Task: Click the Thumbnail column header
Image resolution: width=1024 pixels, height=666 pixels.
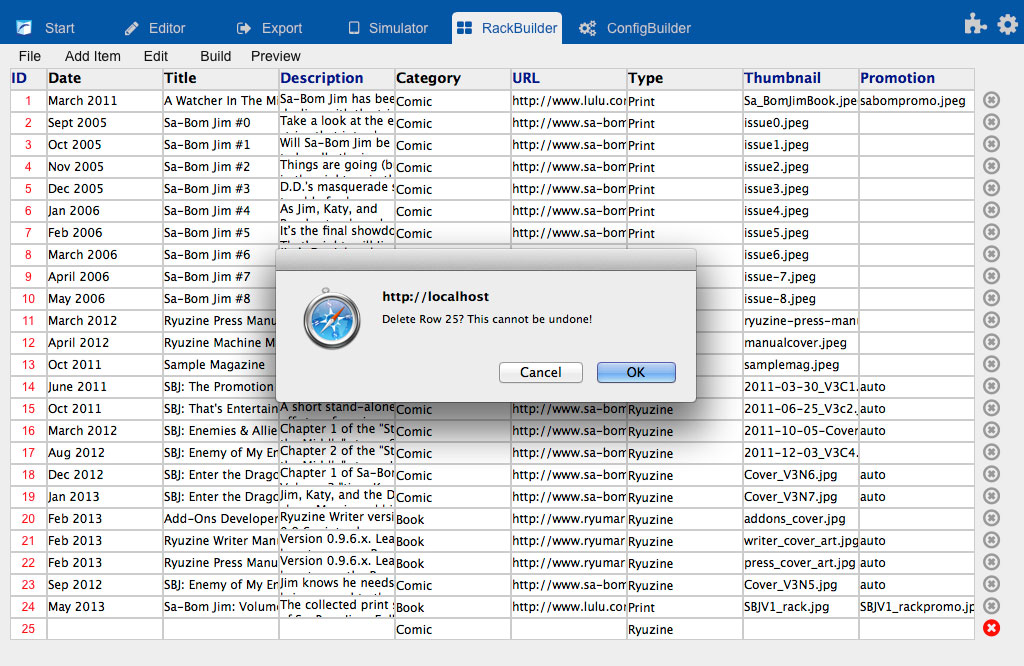Action: [x=782, y=78]
